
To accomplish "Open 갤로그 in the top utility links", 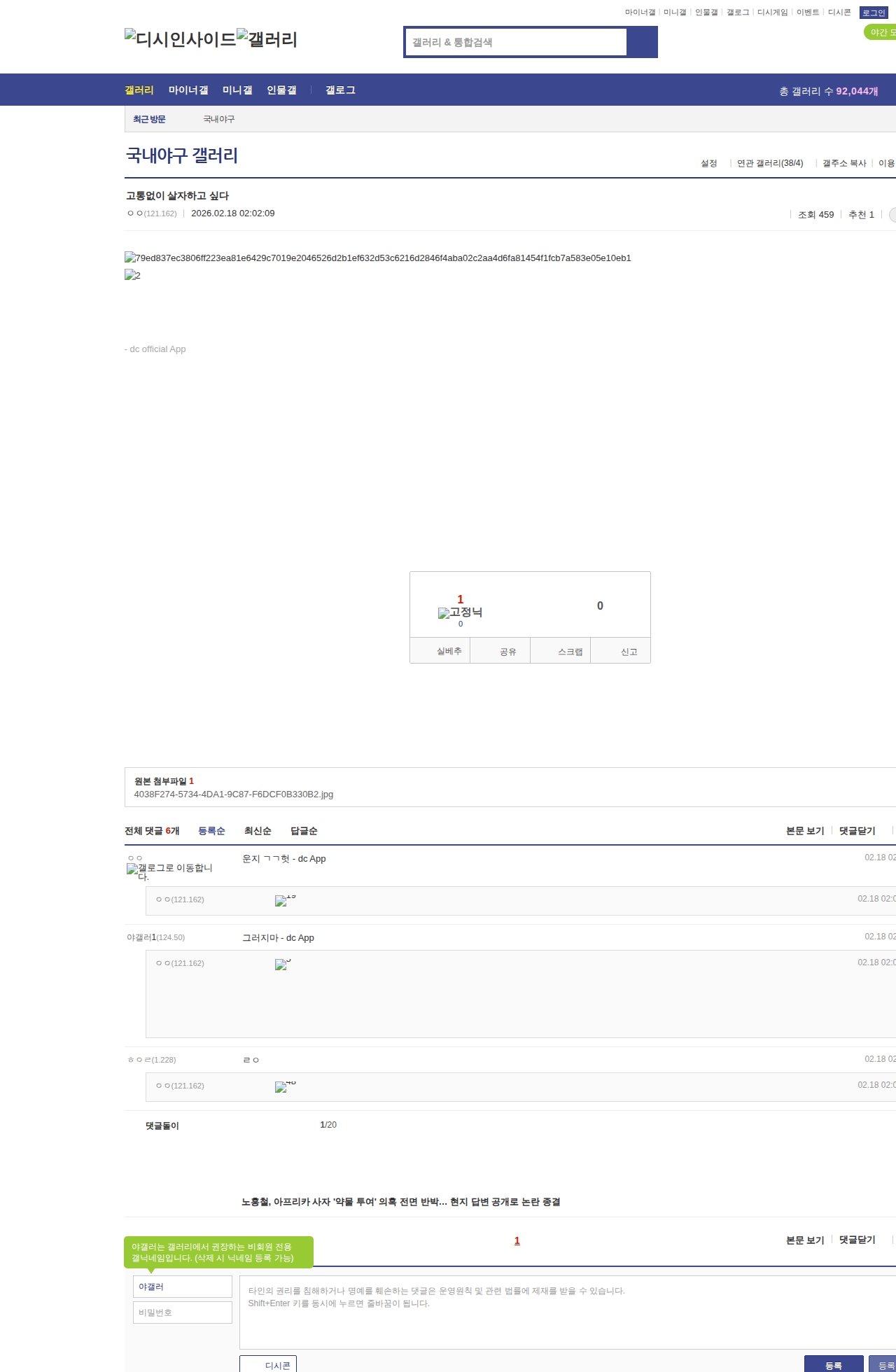I will pyautogui.click(x=738, y=13).
